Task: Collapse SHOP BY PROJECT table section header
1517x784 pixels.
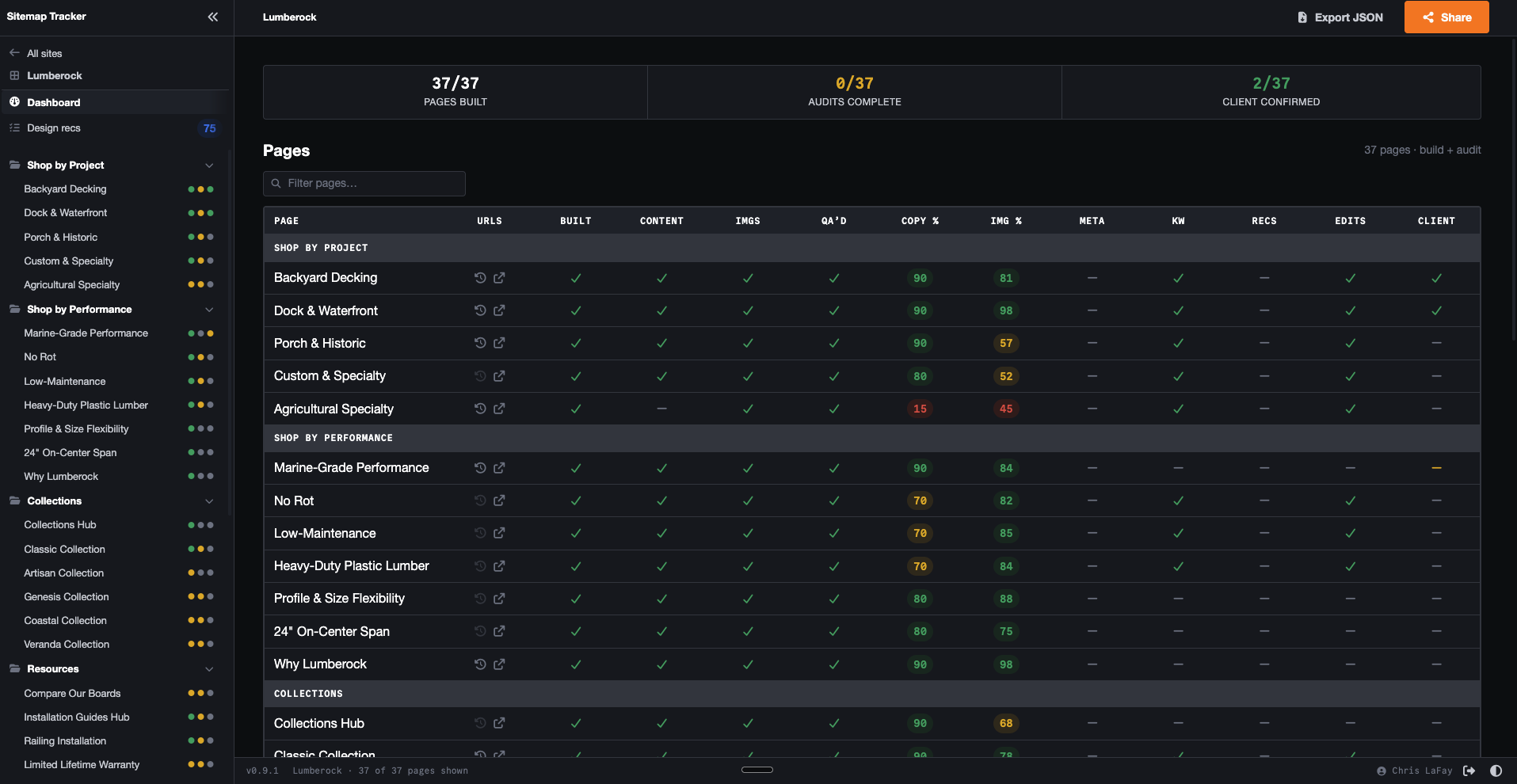Action: 871,248
